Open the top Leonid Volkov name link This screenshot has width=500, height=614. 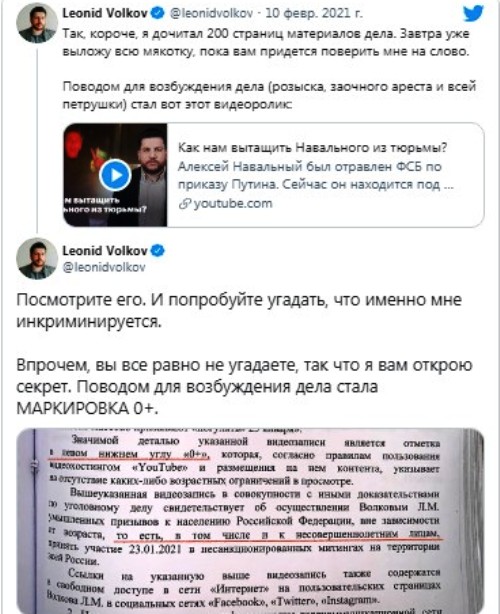(x=105, y=13)
